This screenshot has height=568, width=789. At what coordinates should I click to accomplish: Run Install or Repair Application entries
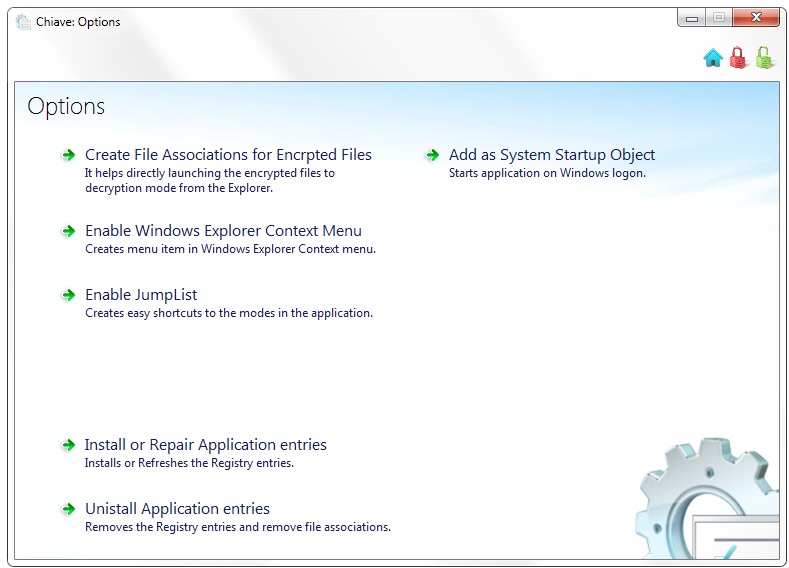tap(205, 445)
